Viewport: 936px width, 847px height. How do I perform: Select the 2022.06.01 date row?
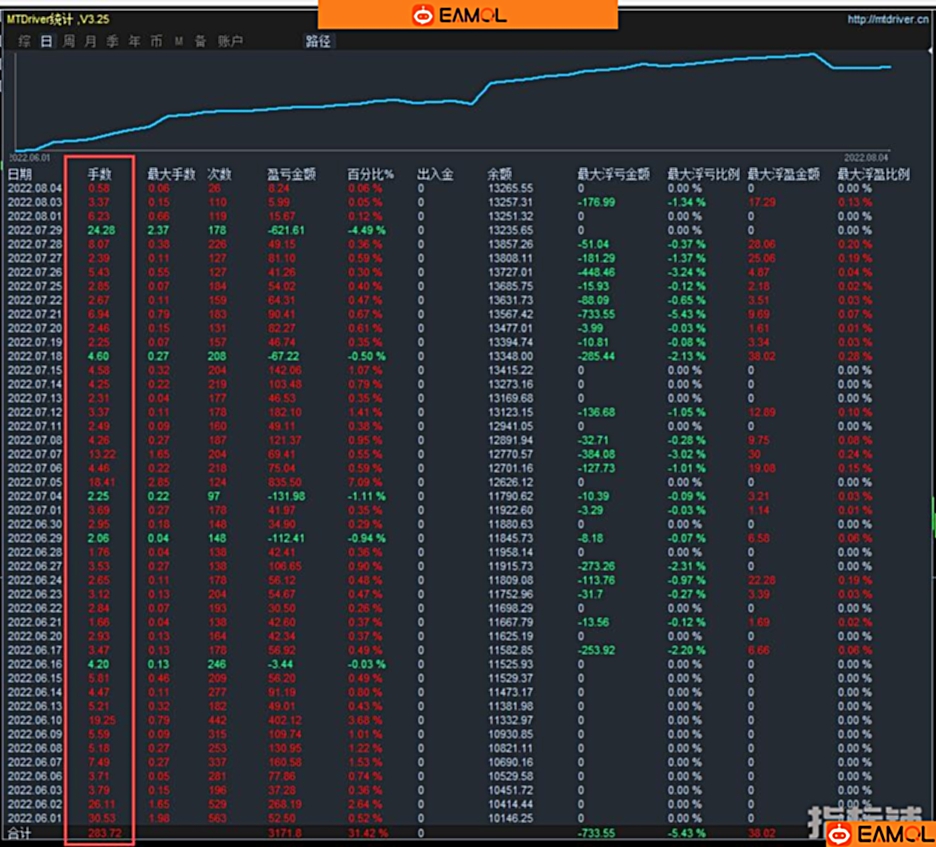[x=35, y=818]
